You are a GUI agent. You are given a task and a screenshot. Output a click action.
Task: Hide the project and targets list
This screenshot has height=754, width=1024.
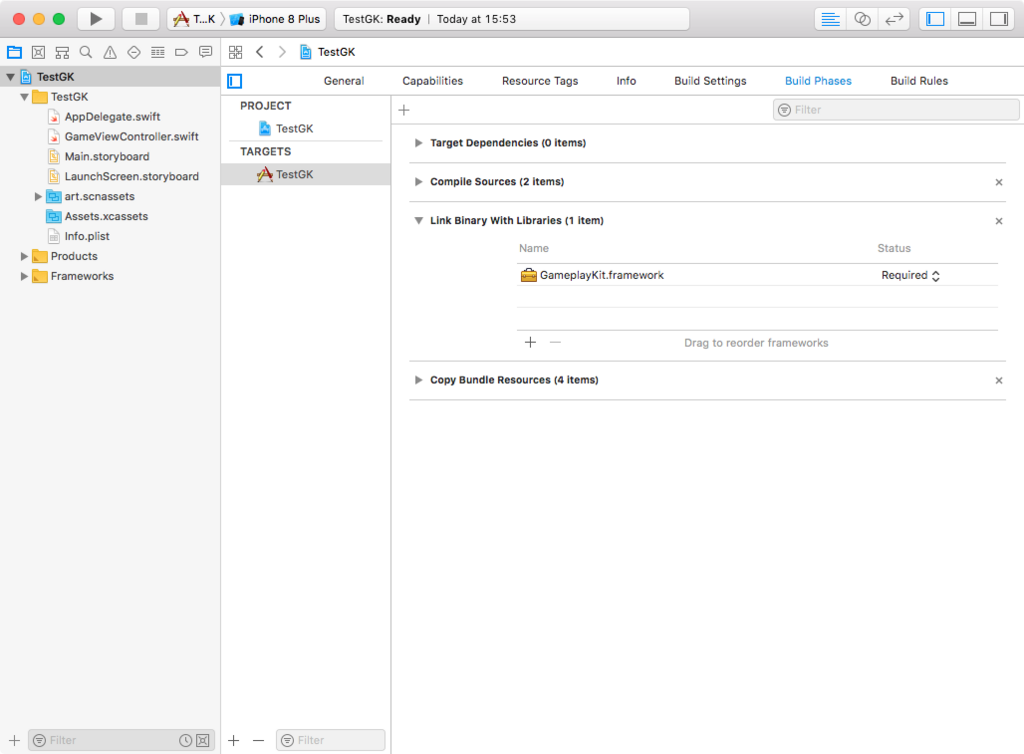pos(234,81)
